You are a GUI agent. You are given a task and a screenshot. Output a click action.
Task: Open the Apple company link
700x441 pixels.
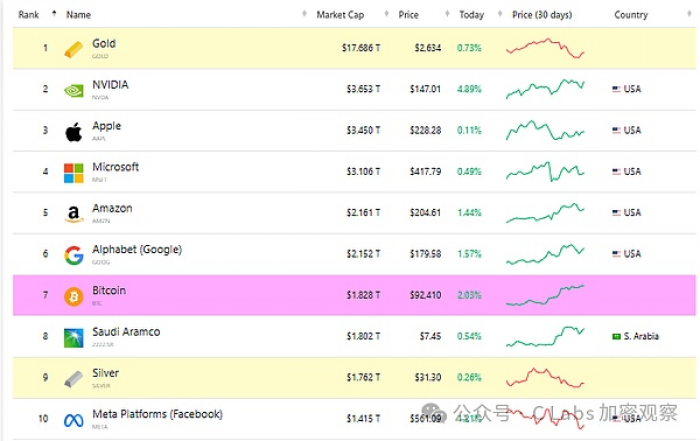pos(107,126)
